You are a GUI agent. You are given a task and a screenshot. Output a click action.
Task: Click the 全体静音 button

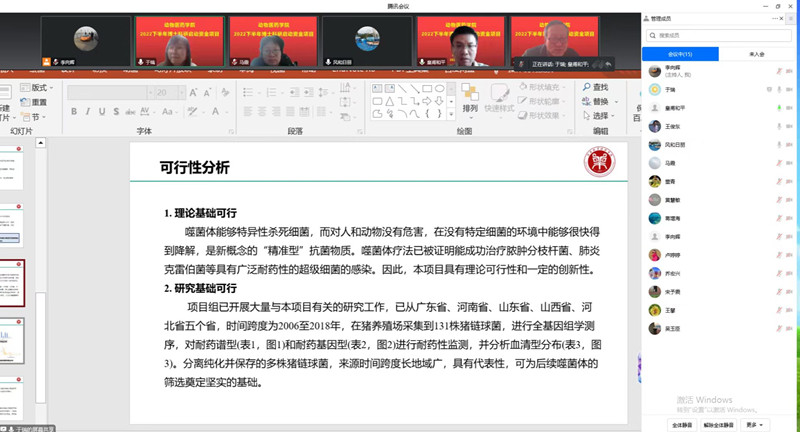684,424
